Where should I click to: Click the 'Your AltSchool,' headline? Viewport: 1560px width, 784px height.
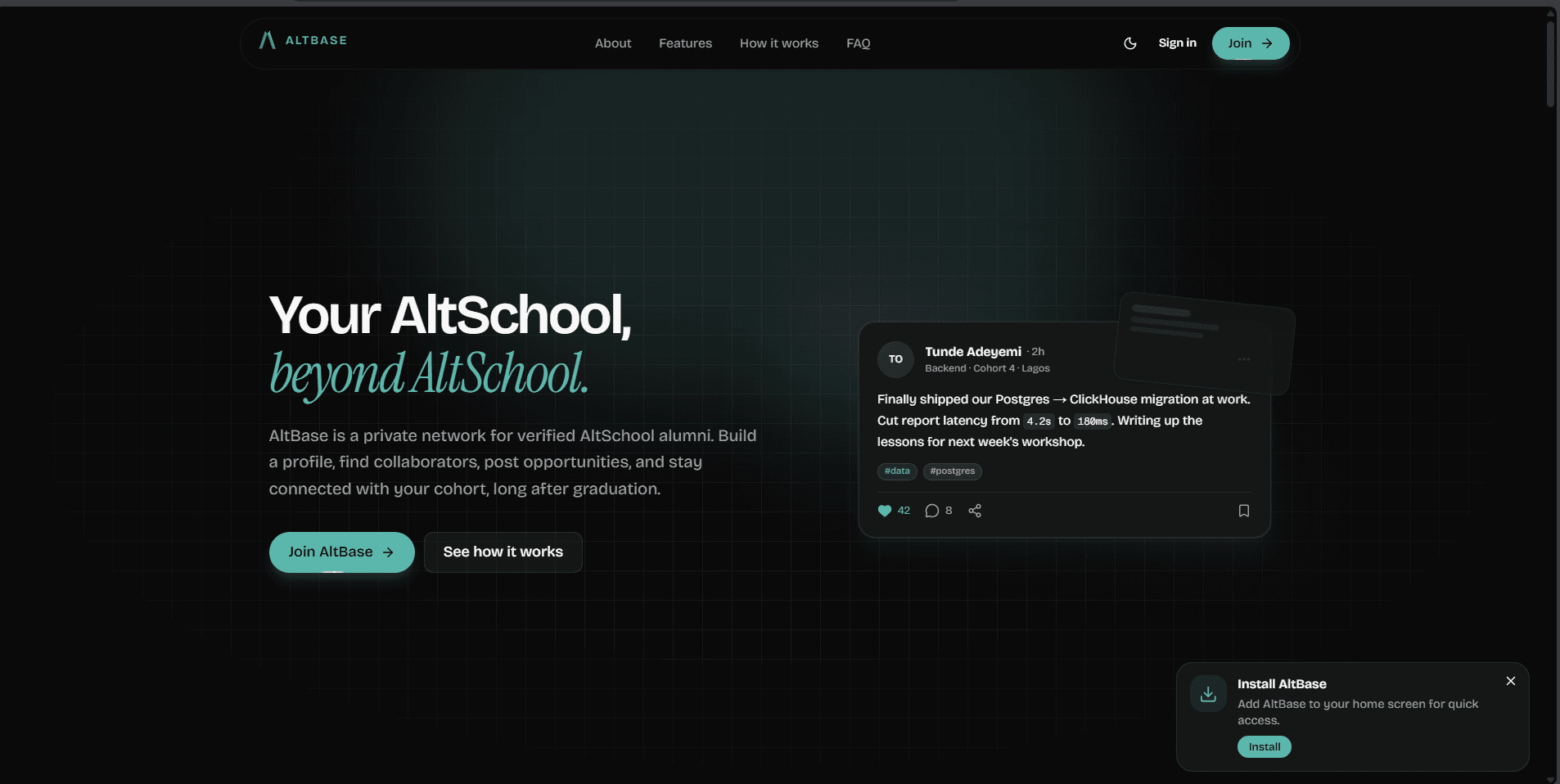[x=450, y=315]
